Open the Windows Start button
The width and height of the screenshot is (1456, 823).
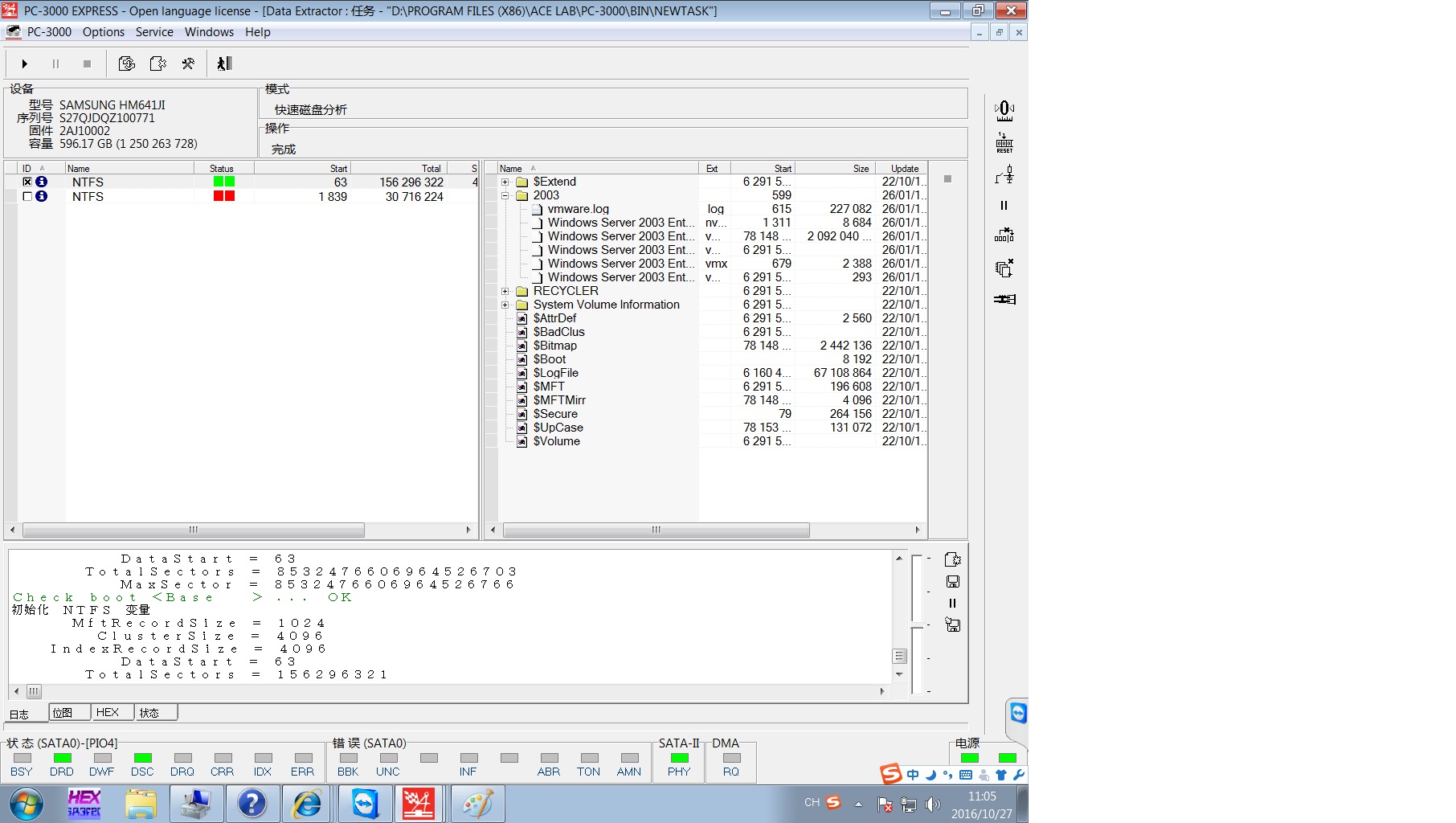tap(26, 804)
